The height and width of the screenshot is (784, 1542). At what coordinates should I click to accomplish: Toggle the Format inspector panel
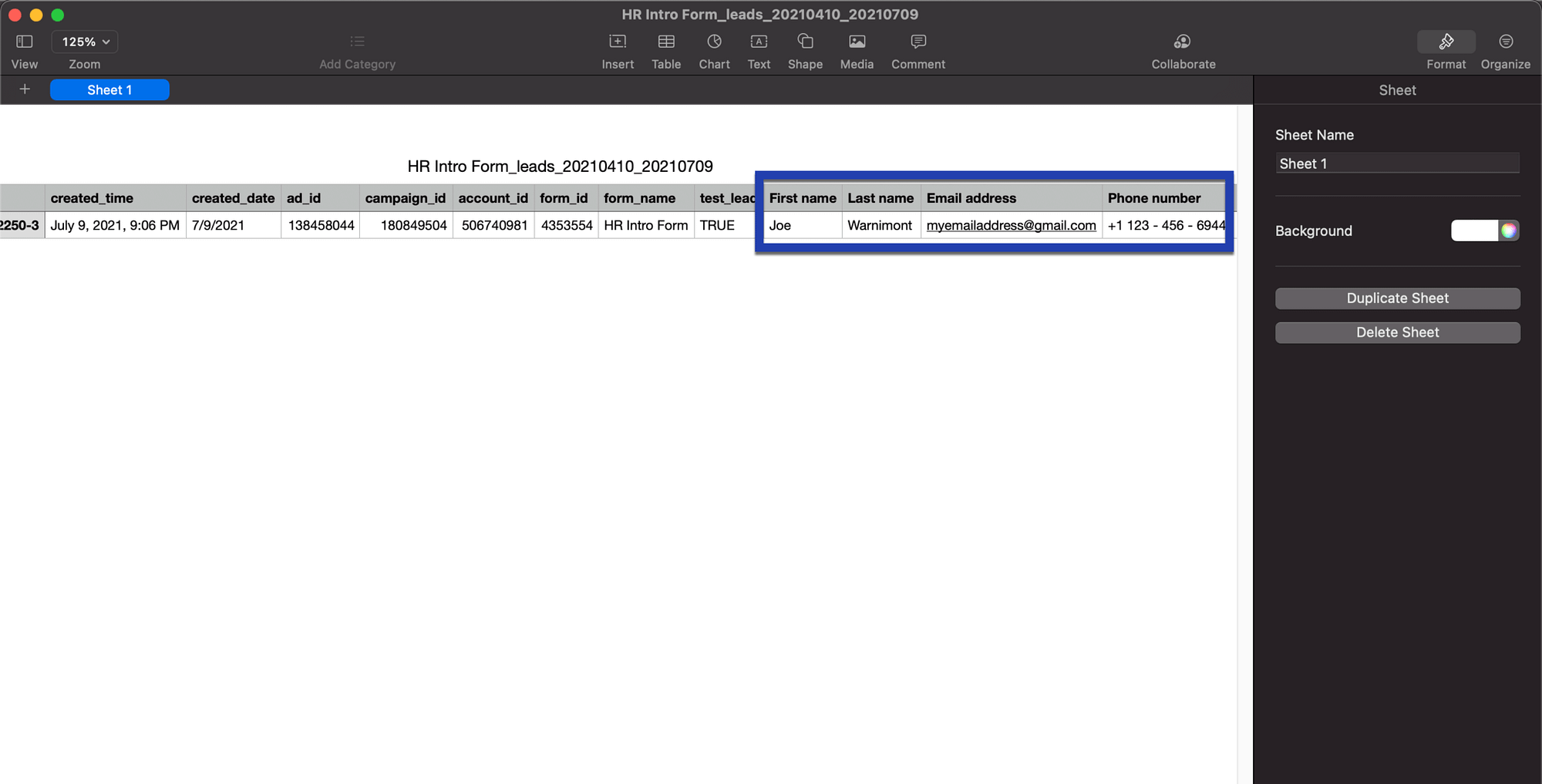pos(1446,42)
